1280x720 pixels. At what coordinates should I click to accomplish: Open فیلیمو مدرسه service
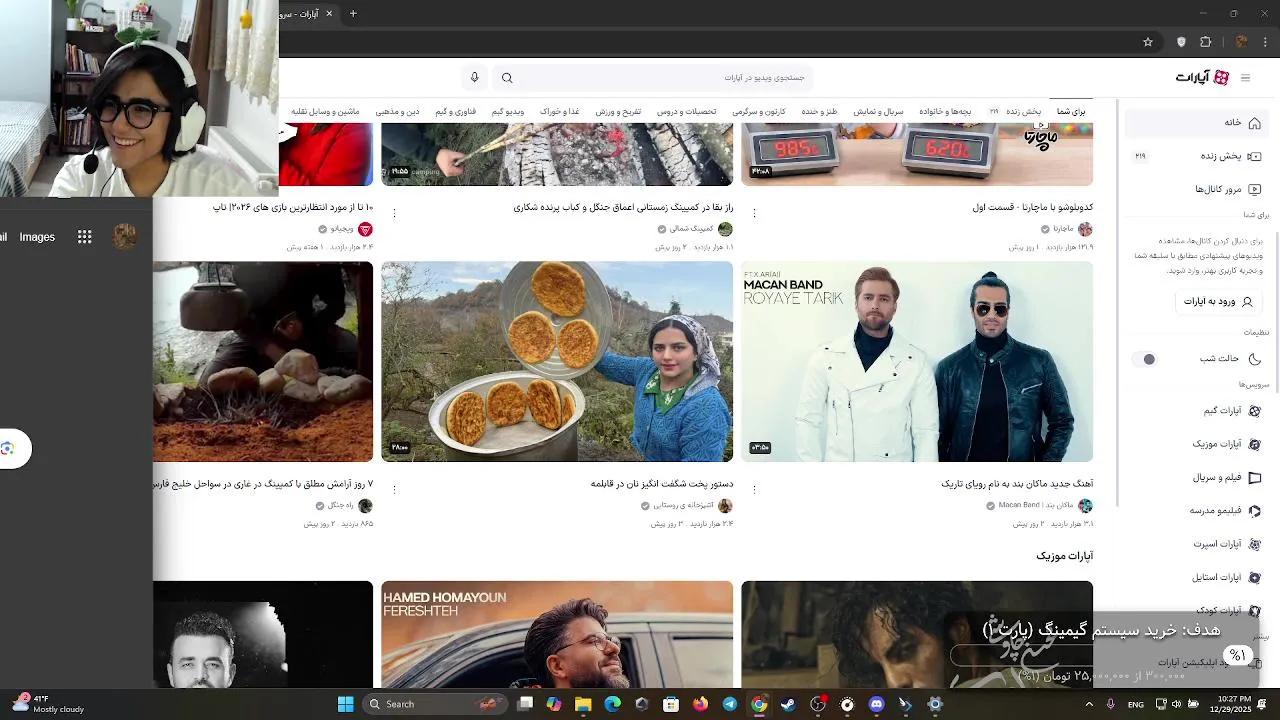point(1225,511)
